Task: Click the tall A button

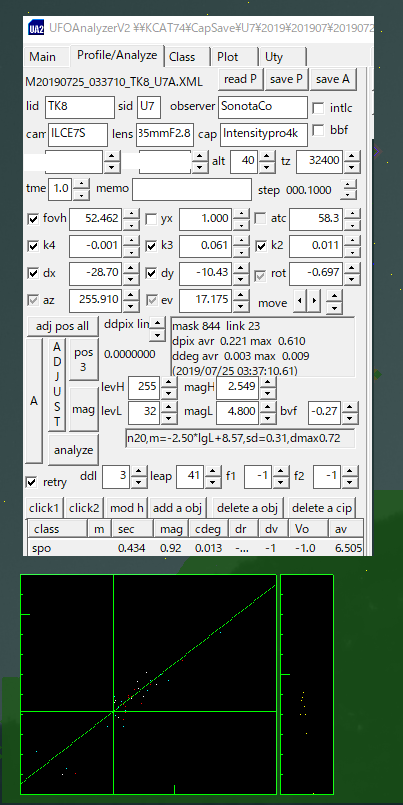Action: [x=34, y=401]
